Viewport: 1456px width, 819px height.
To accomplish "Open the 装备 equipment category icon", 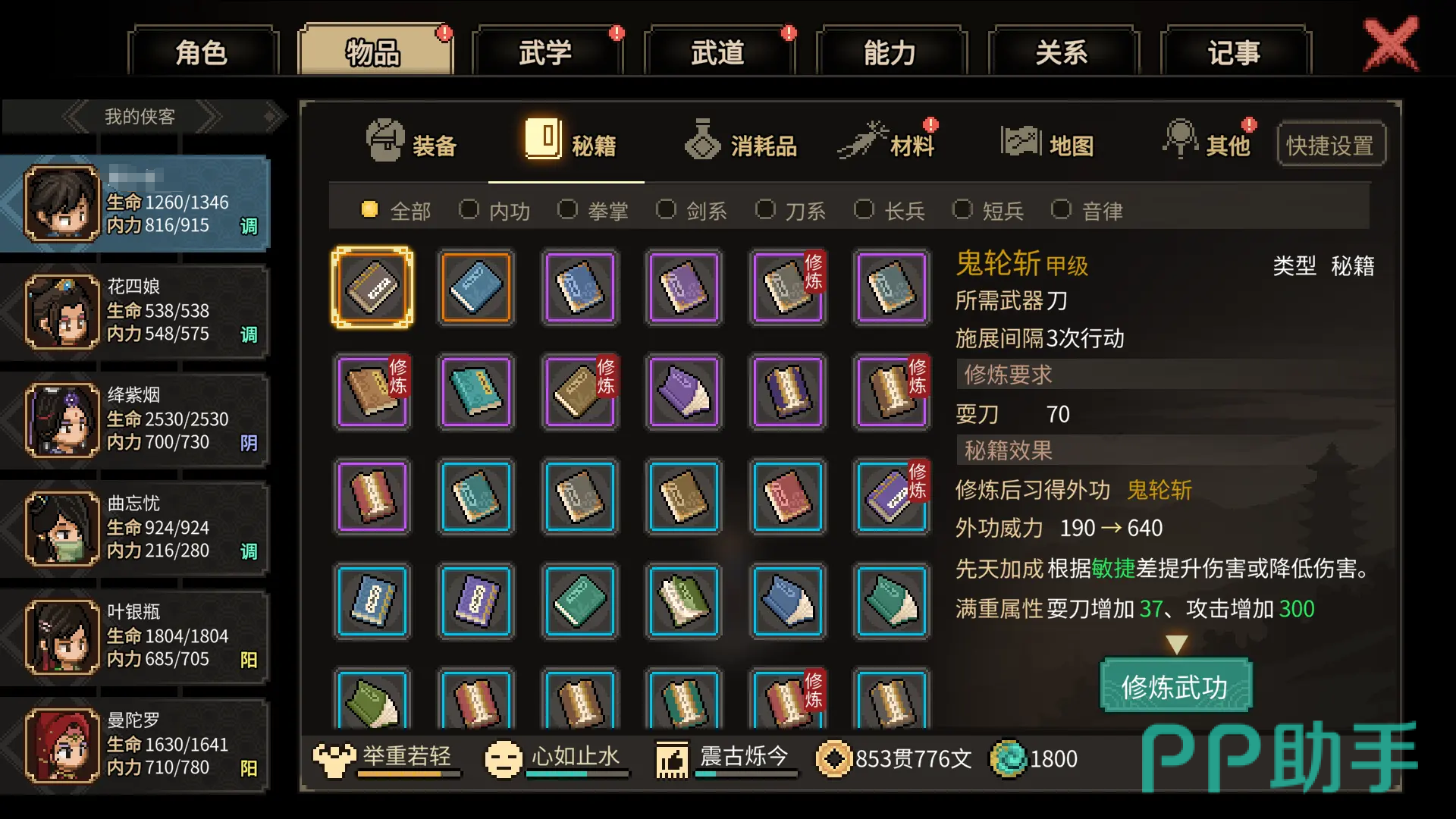I will 385,141.
